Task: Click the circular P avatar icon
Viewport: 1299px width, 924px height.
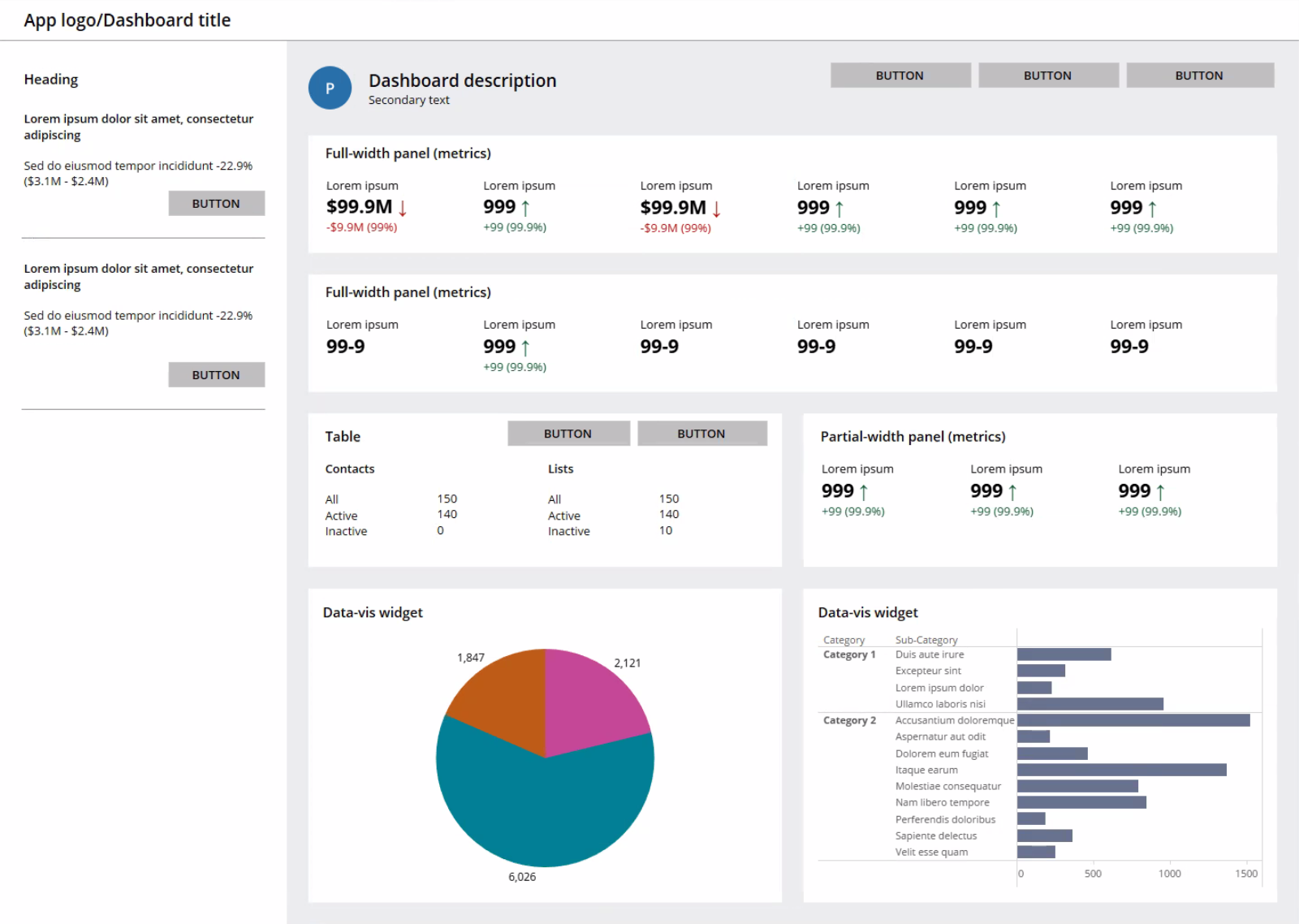Action: click(x=330, y=88)
